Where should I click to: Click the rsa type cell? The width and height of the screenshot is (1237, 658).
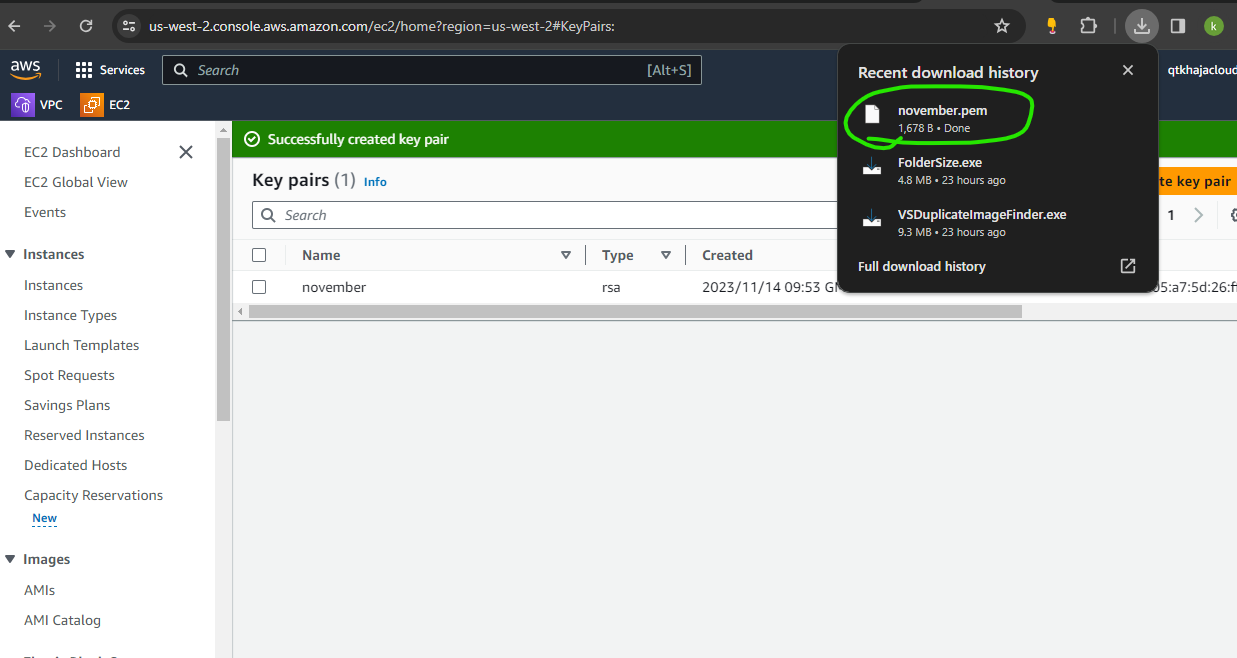pos(611,287)
